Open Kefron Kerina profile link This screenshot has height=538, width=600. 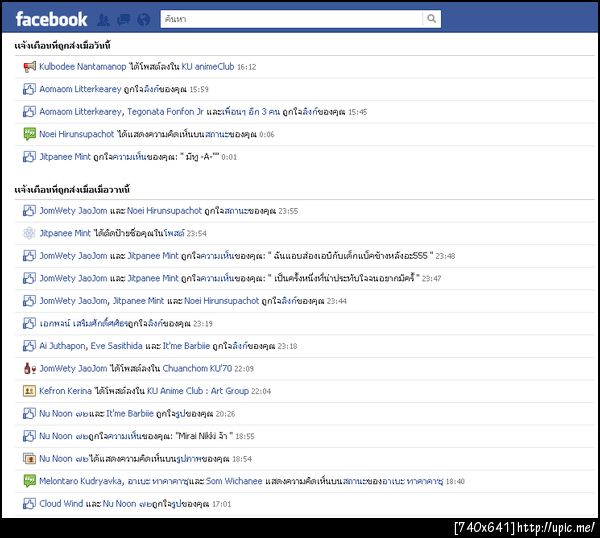coord(65,391)
